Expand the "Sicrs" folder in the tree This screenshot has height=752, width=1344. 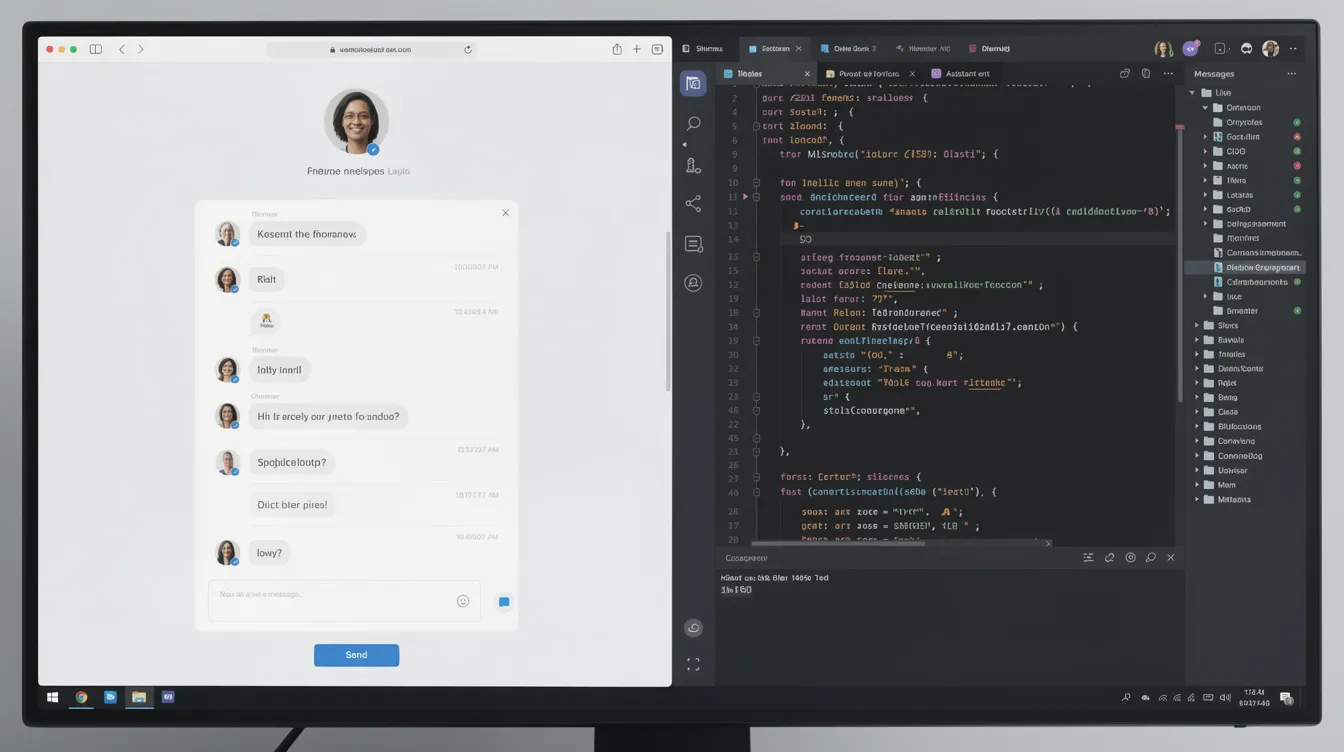[1197, 325]
